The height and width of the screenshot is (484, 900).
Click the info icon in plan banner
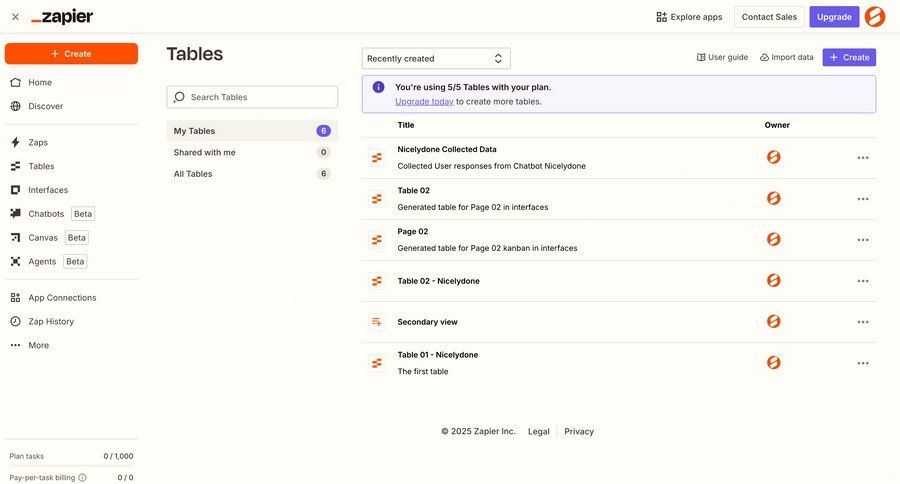tap(378, 87)
